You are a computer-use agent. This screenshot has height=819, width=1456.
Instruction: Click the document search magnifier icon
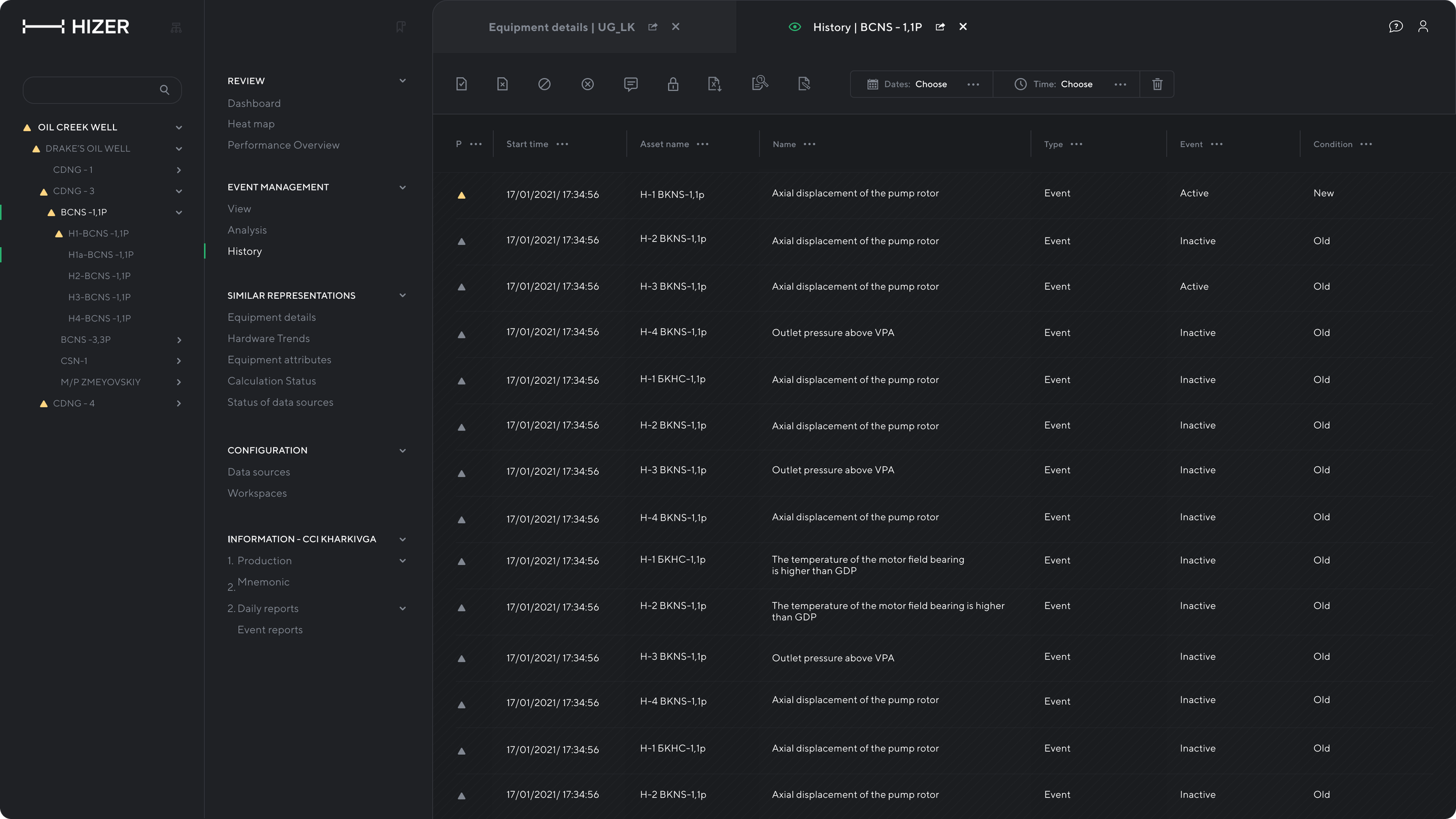pyautogui.click(x=759, y=83)
